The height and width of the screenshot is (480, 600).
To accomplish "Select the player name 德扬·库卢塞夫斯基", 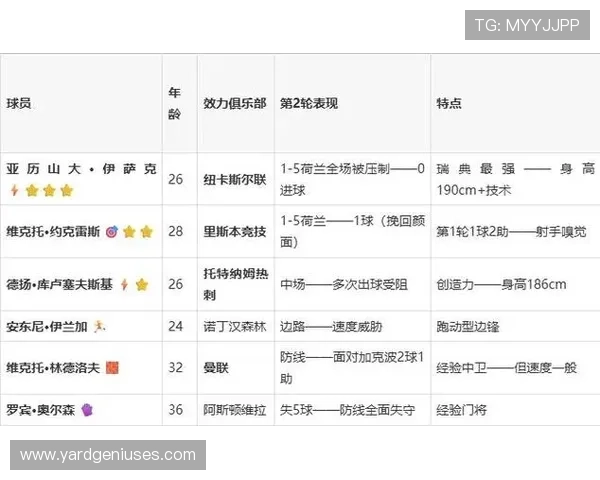I will pos(59,284).
